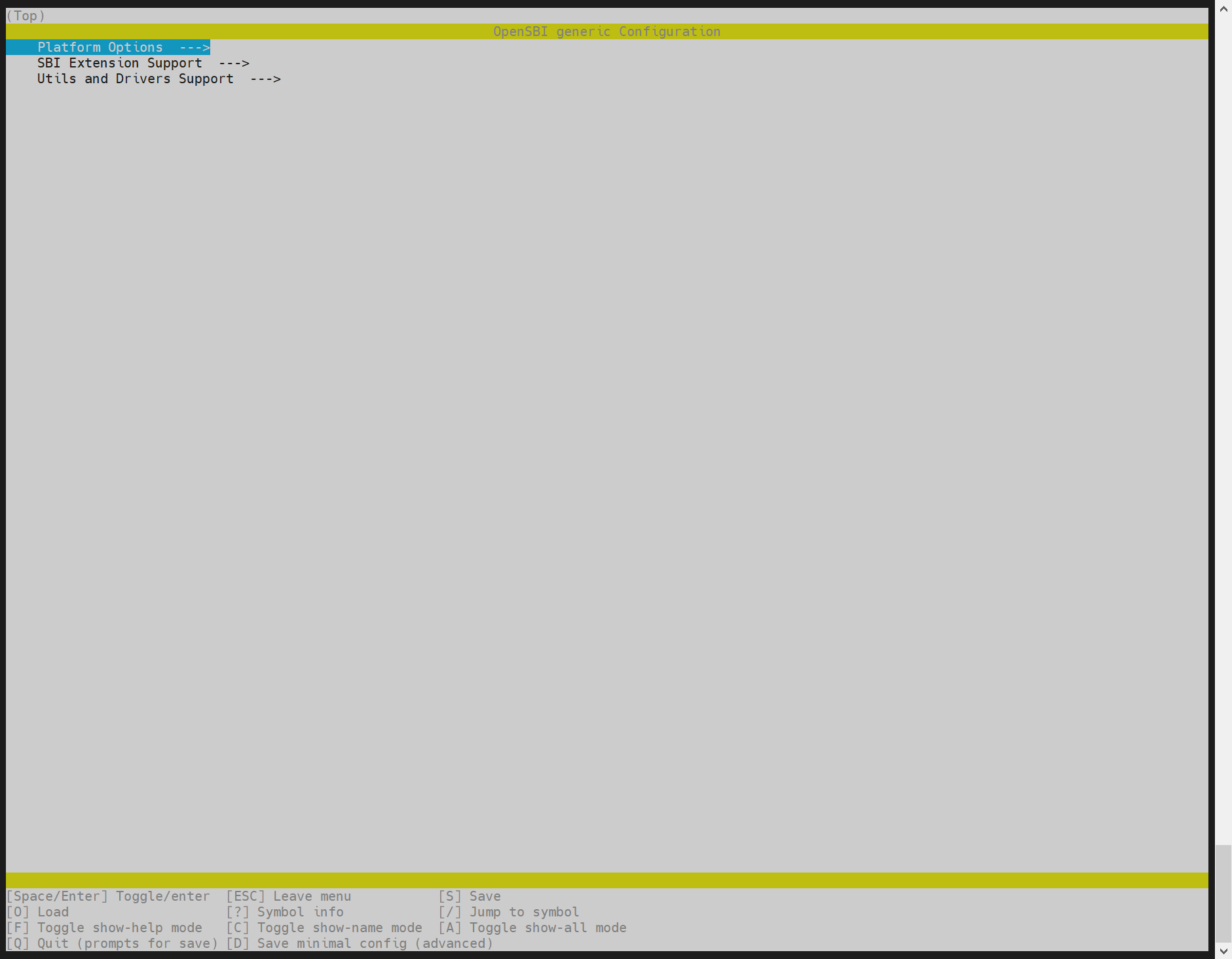
Task: Click the (Top) breadcrumb label
Action: (x=26, y=16)
